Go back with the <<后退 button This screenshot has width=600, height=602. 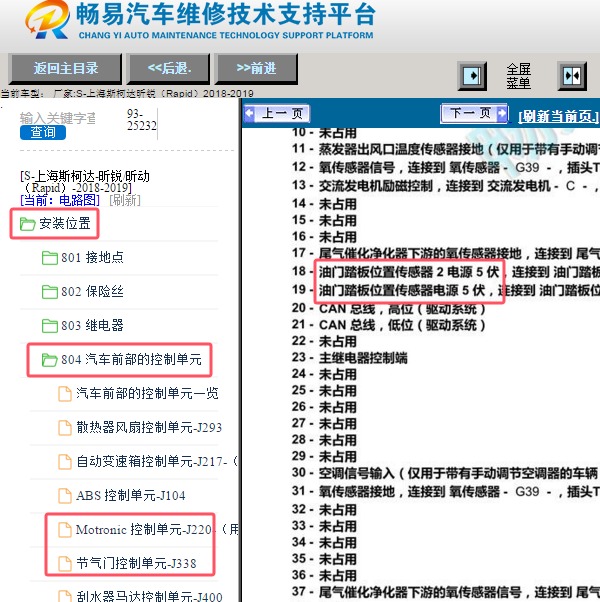169,69
